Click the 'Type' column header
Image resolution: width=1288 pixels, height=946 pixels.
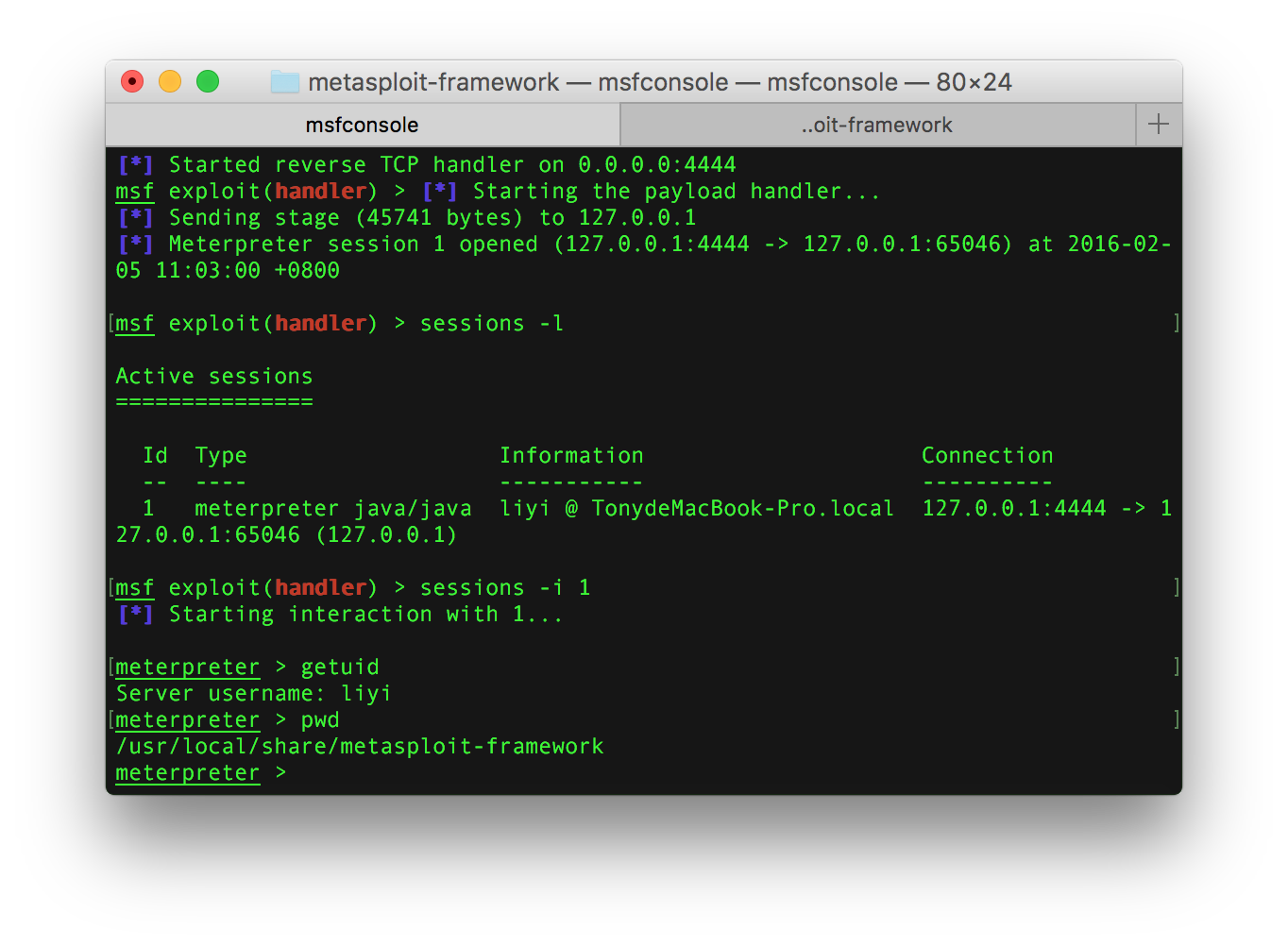(x=221, y=455)
